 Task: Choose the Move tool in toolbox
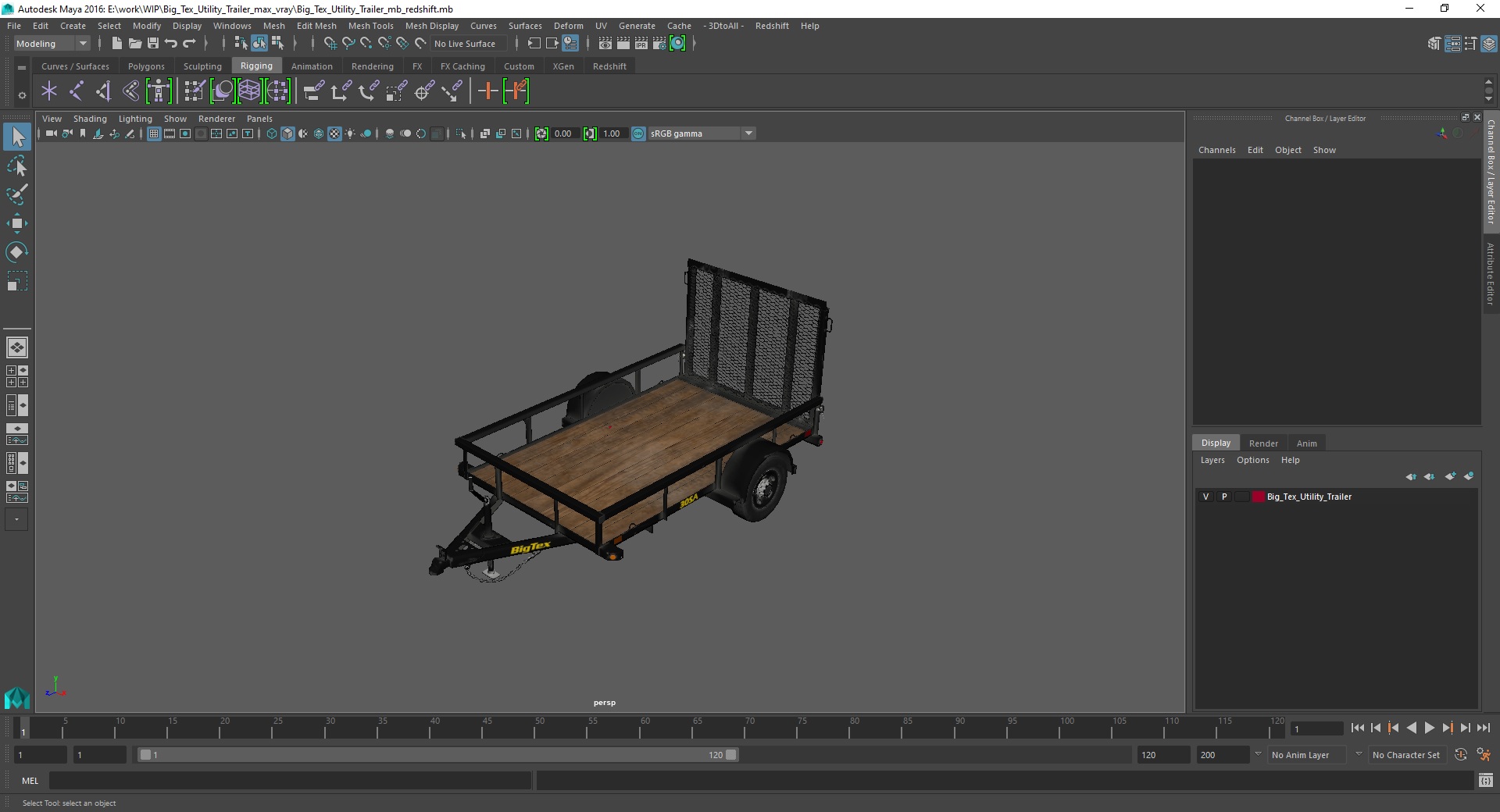coord(17,223)
